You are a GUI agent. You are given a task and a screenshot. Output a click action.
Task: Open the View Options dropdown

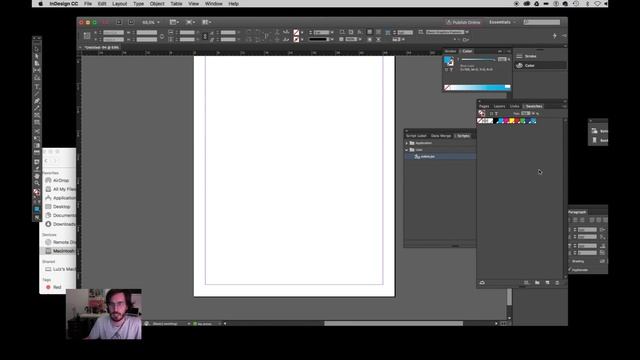pyautogui.click(x=174, y=22)
